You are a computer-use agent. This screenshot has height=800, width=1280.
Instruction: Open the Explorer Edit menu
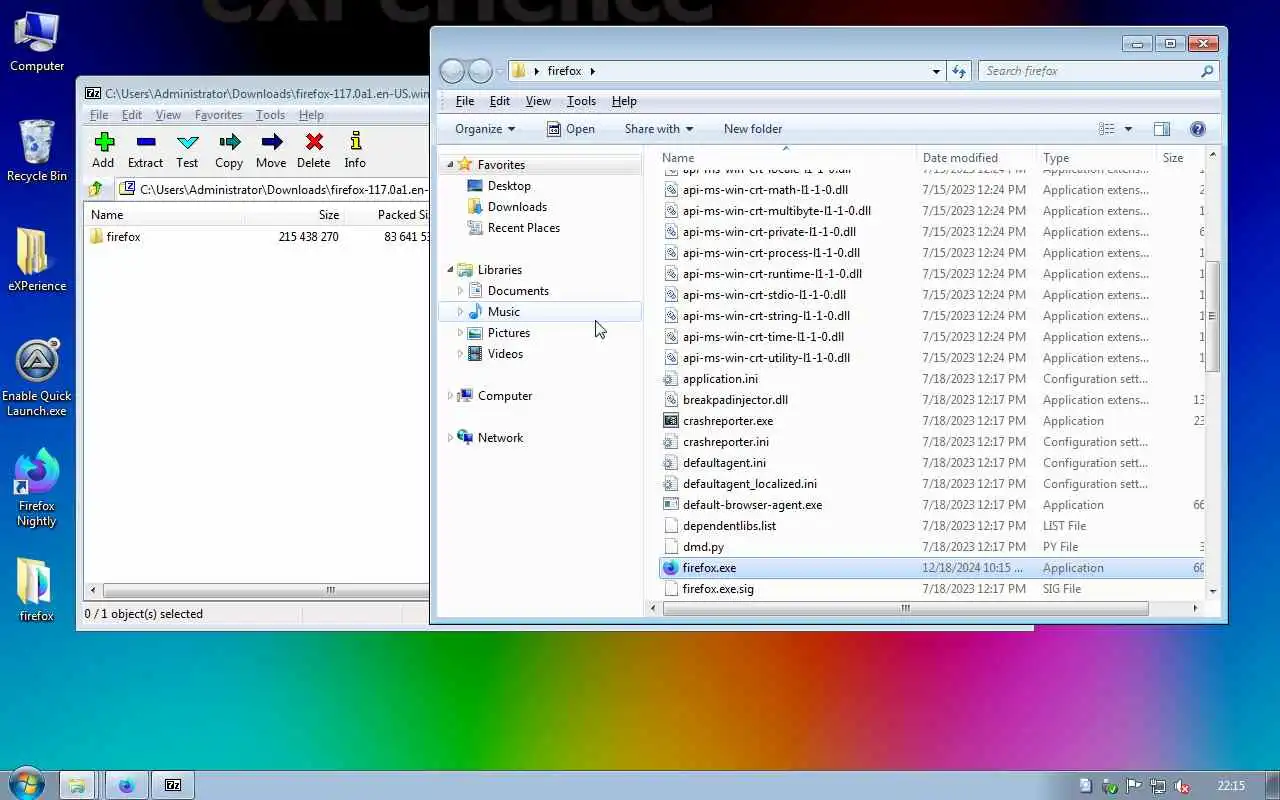pyautogui.click(x=500, y=101)
